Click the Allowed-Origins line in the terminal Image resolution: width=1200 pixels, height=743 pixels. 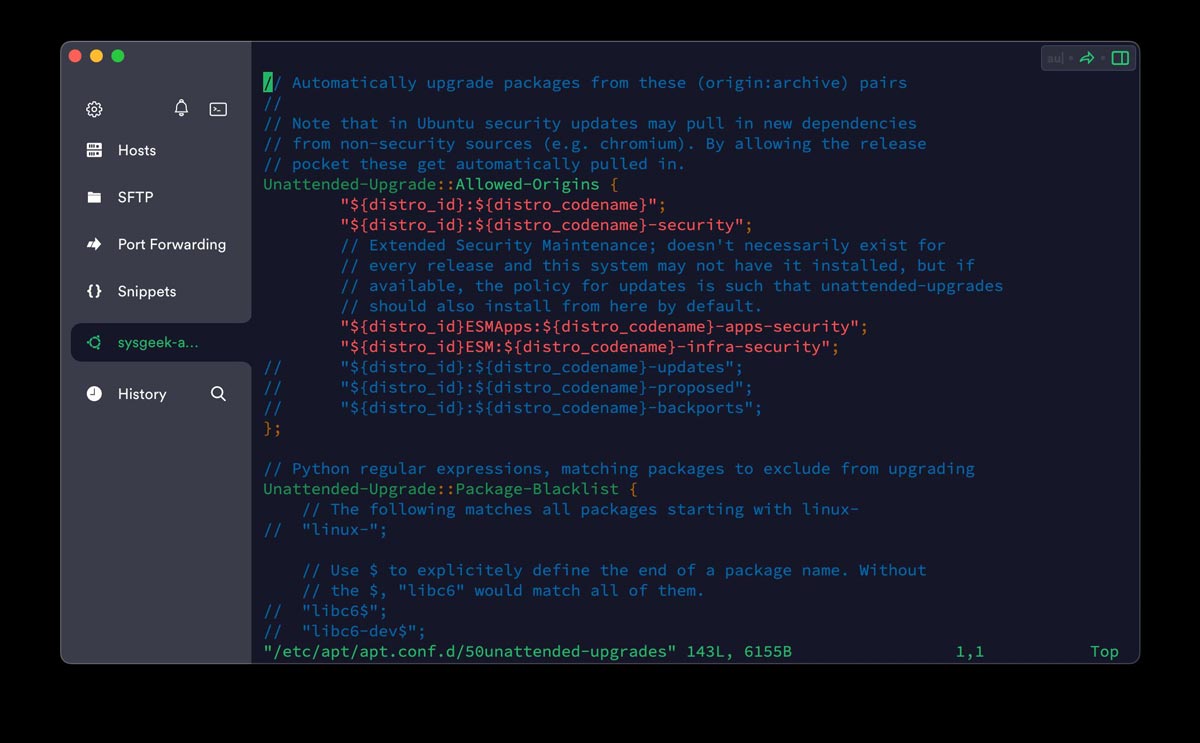click(x=441, y=184)
